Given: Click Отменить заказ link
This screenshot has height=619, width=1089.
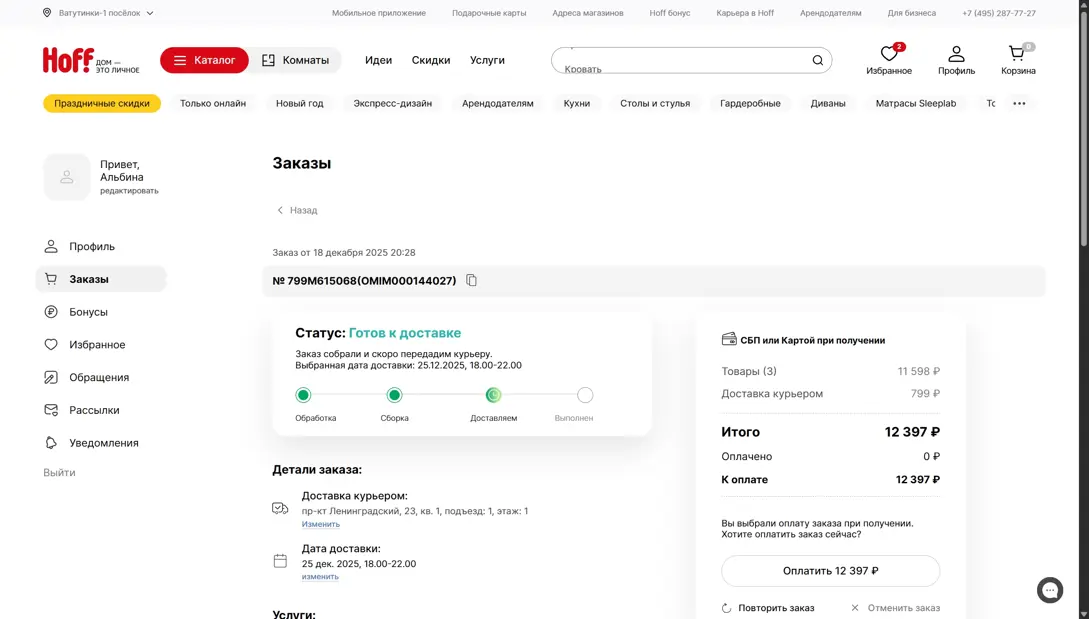Looking at the screenshot, I should [x=895, y=608].
